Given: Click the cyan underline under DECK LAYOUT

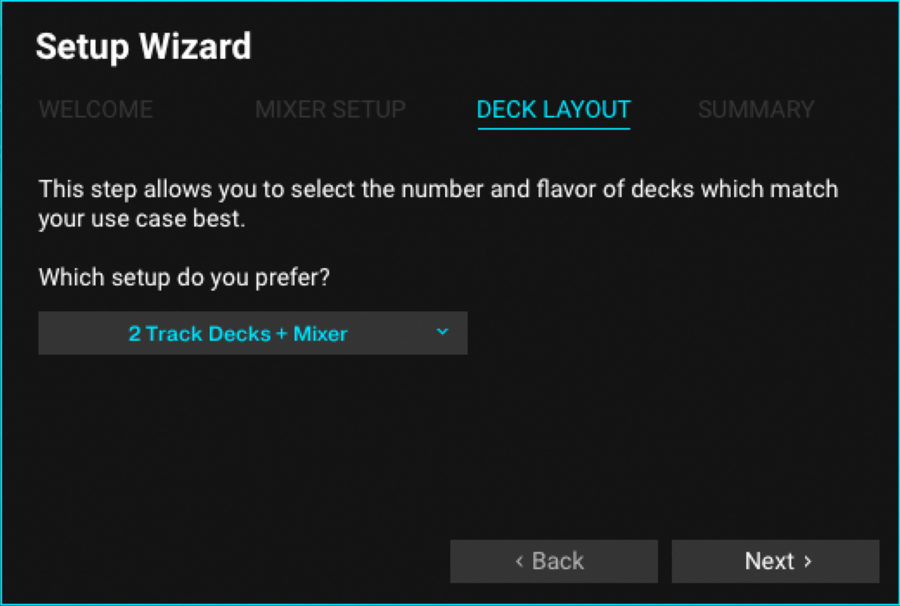Looking at the screenshot, I should click(x=553, y=131).
